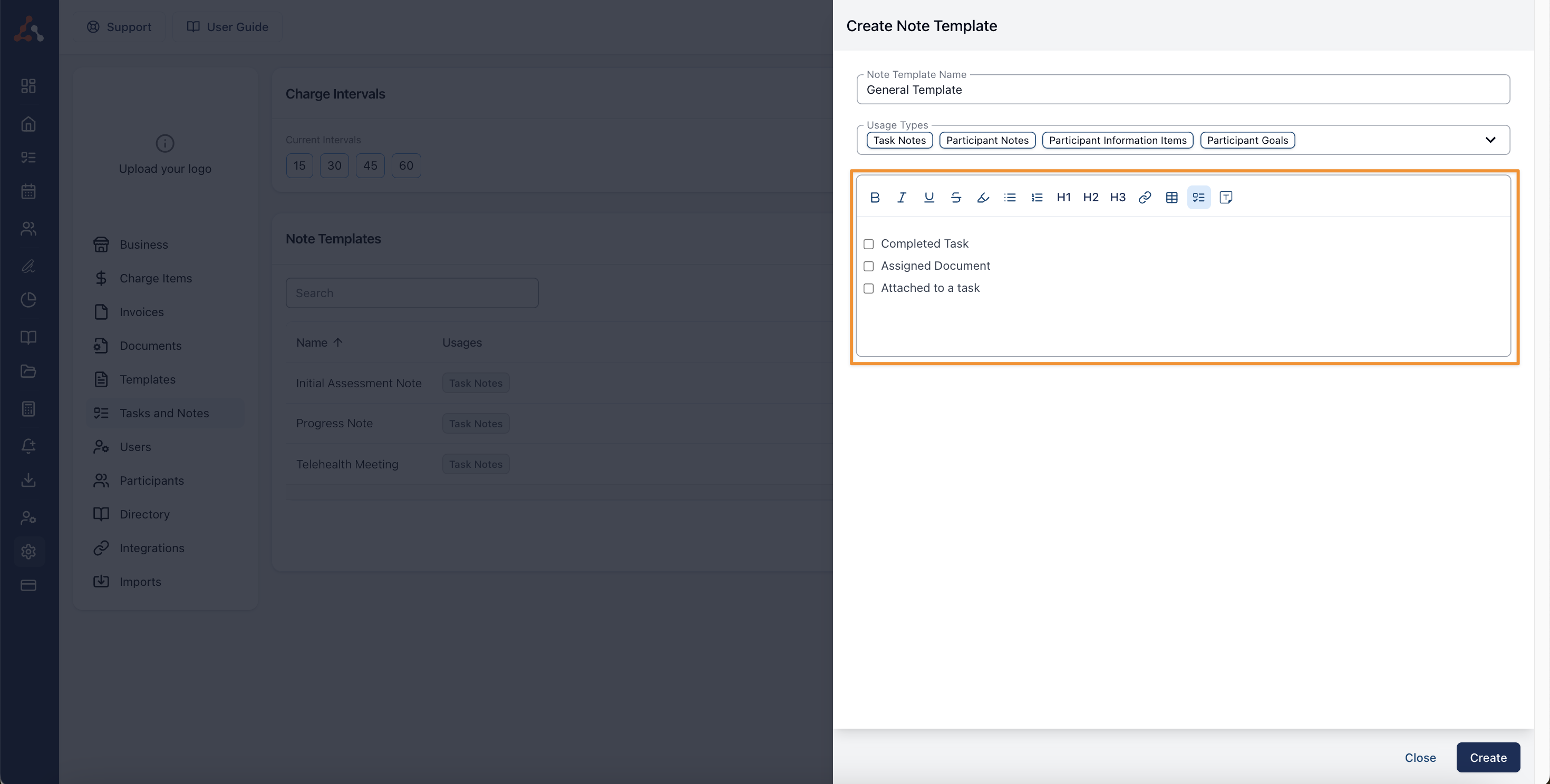Open the Support link
Screen dimensions: 1550x784
coord(119,27)
